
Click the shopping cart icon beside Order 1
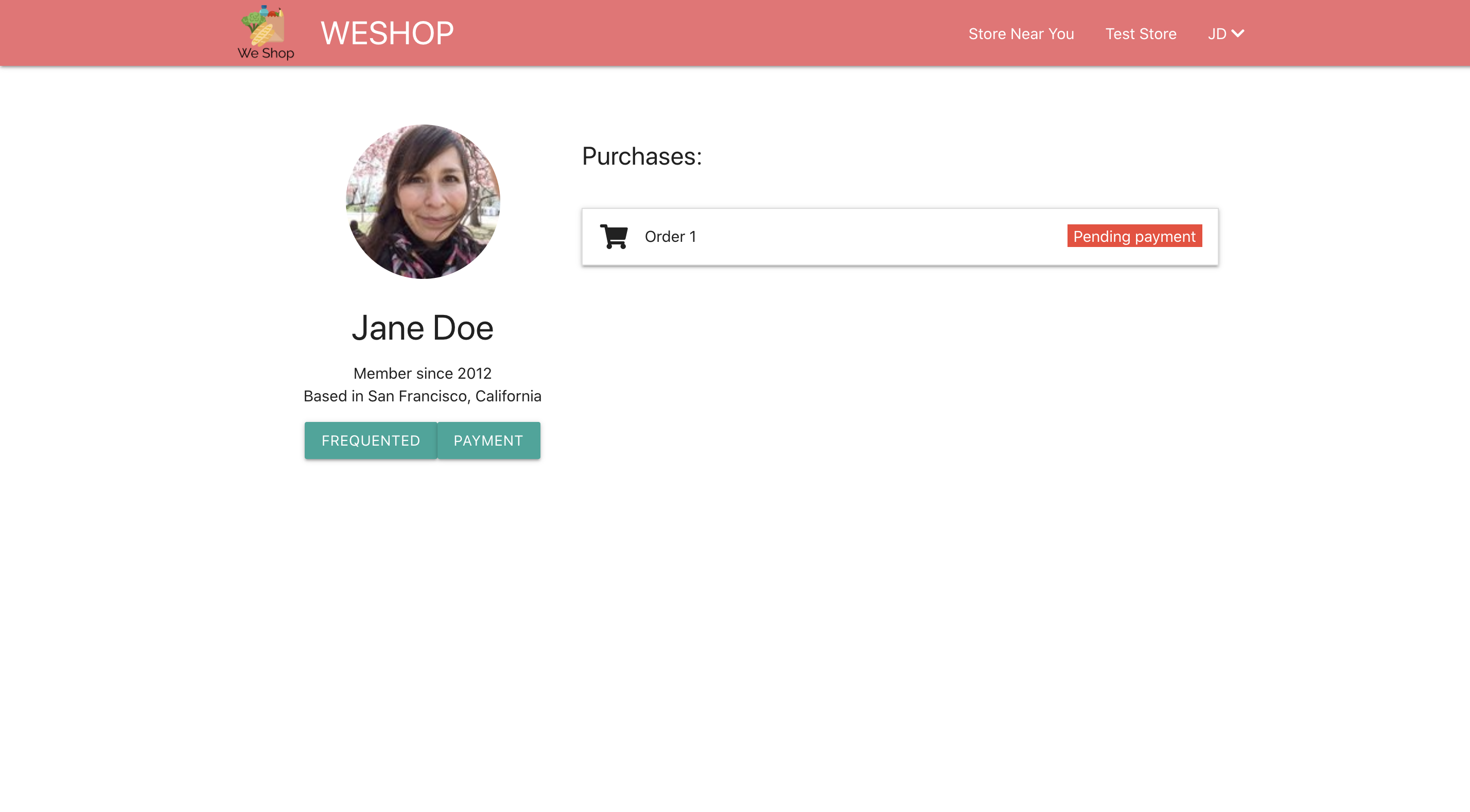[x=614, y=237]
